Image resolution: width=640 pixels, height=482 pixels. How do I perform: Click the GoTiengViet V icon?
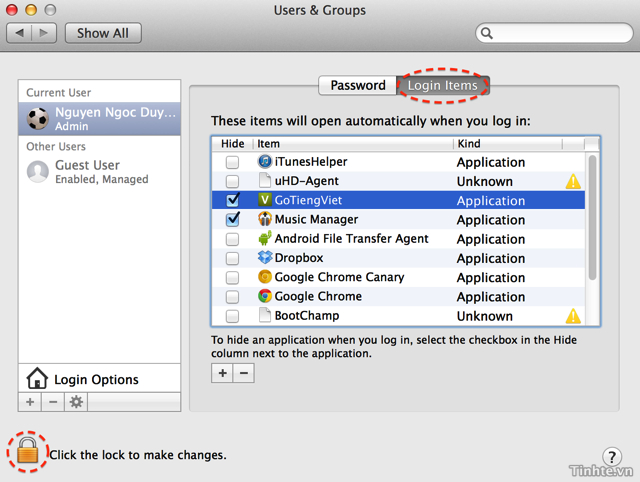tap(264, 200)
